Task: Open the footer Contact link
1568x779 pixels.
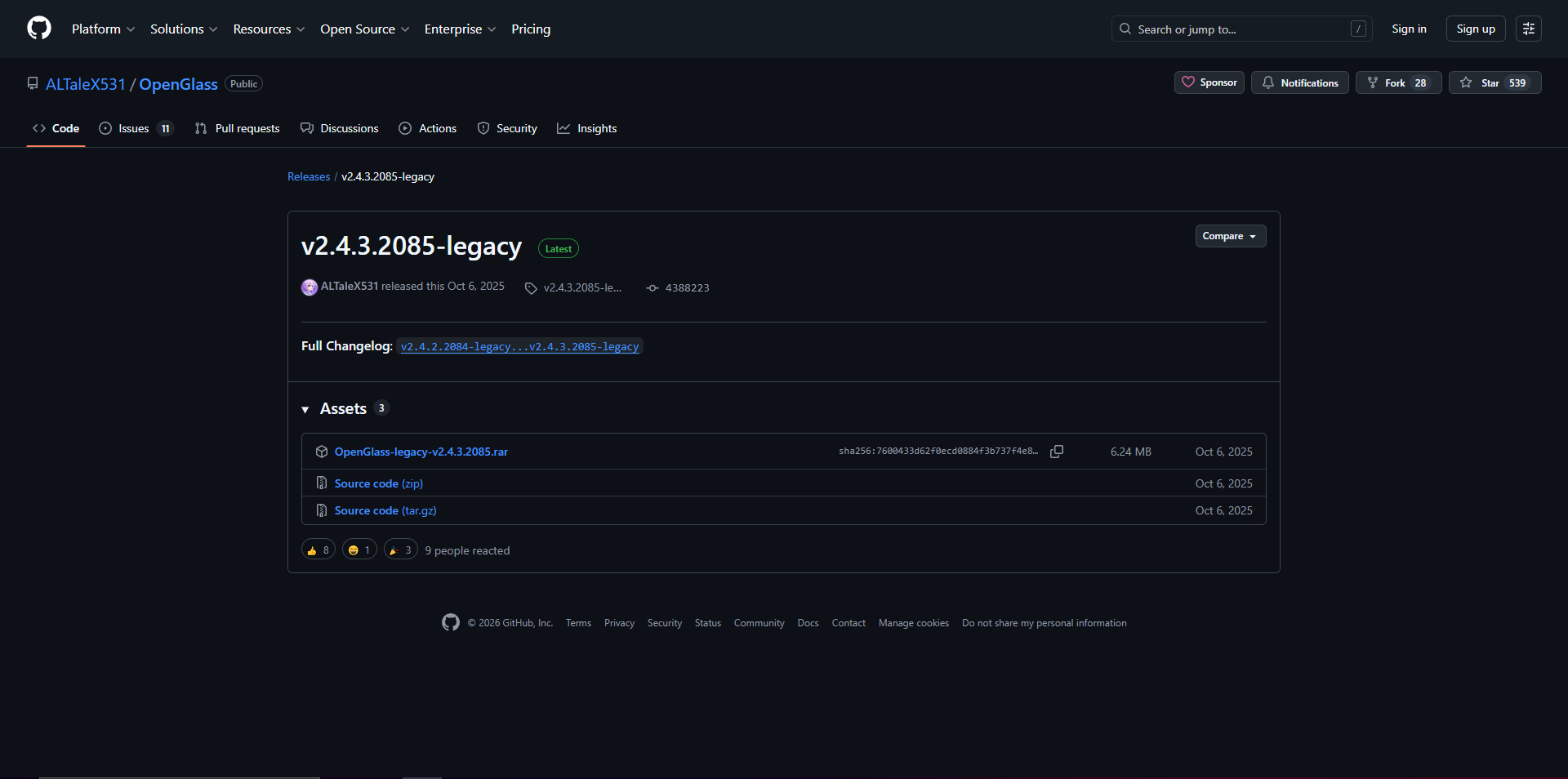Action: click(849, 623)
